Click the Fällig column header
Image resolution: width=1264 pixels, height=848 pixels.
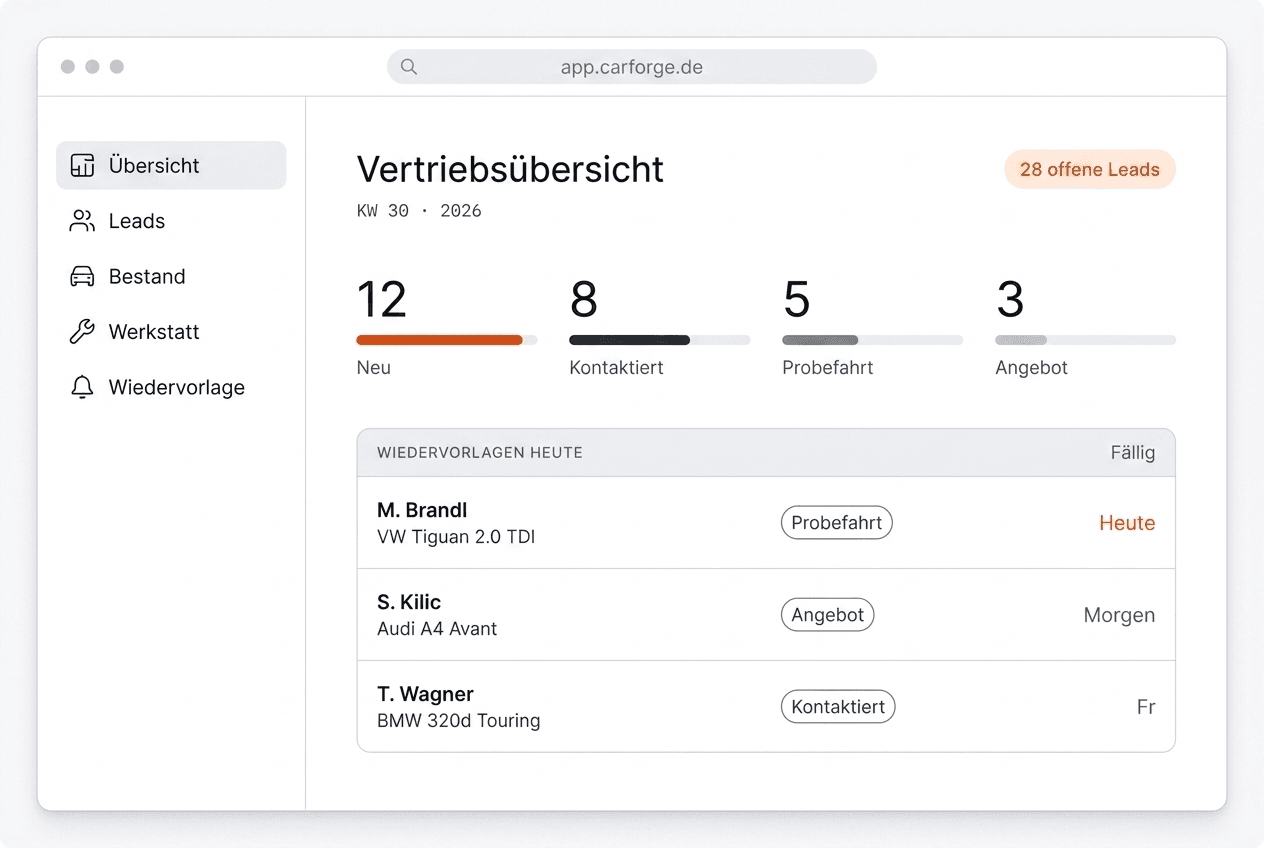click(1133, 453)
